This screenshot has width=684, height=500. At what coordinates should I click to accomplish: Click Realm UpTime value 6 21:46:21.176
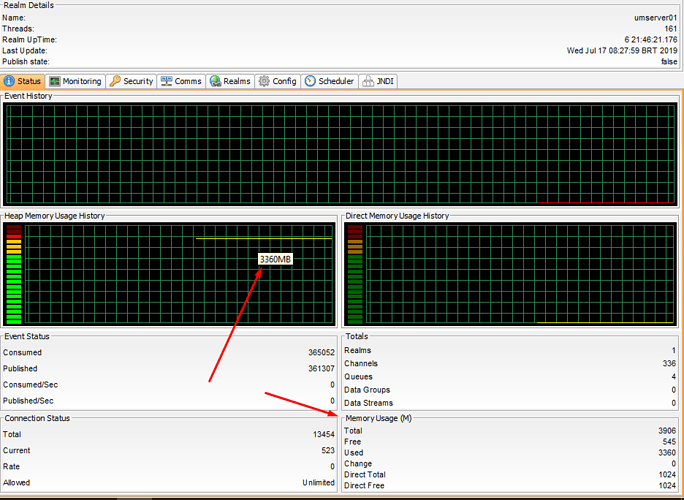(651, 40)
